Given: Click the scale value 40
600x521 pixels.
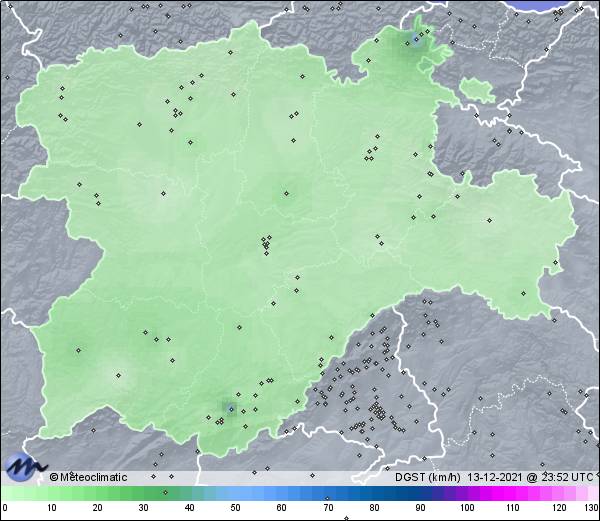Looking at the screenshot, I should coord(189,508).
